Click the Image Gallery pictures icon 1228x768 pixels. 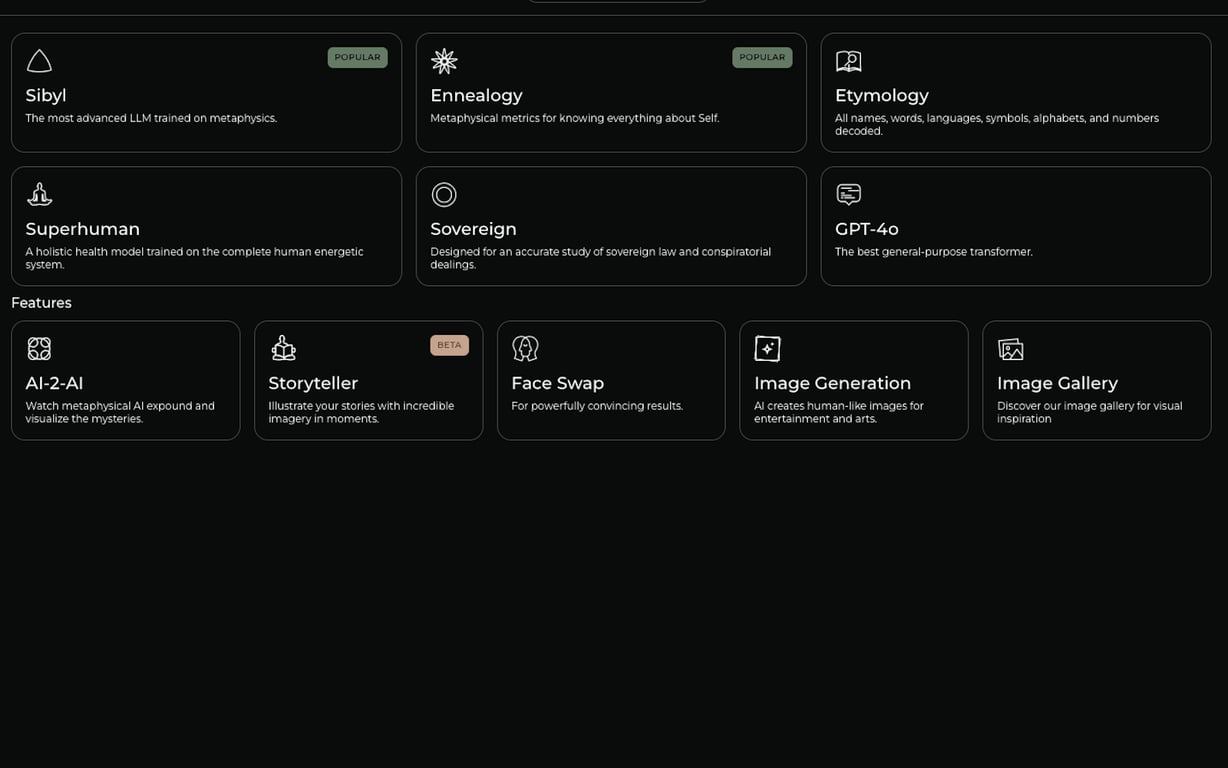pyautogui.click(x=1011, y=348)
